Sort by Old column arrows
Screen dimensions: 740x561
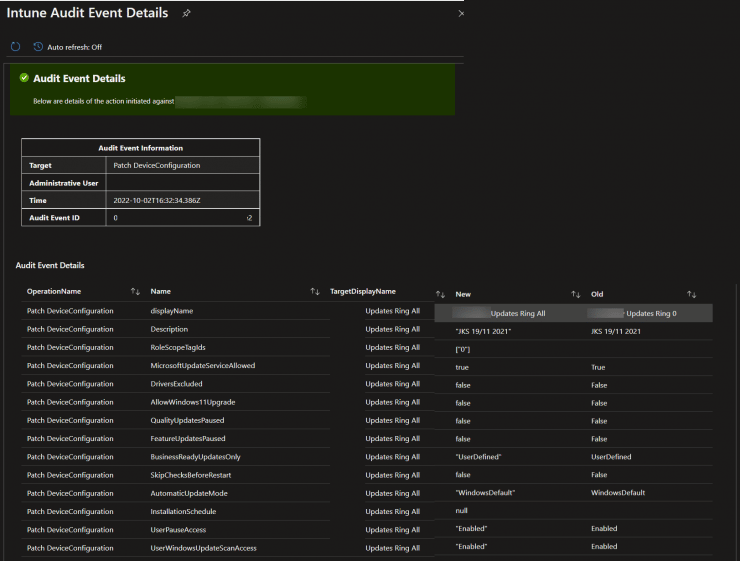tap(691, 294)
